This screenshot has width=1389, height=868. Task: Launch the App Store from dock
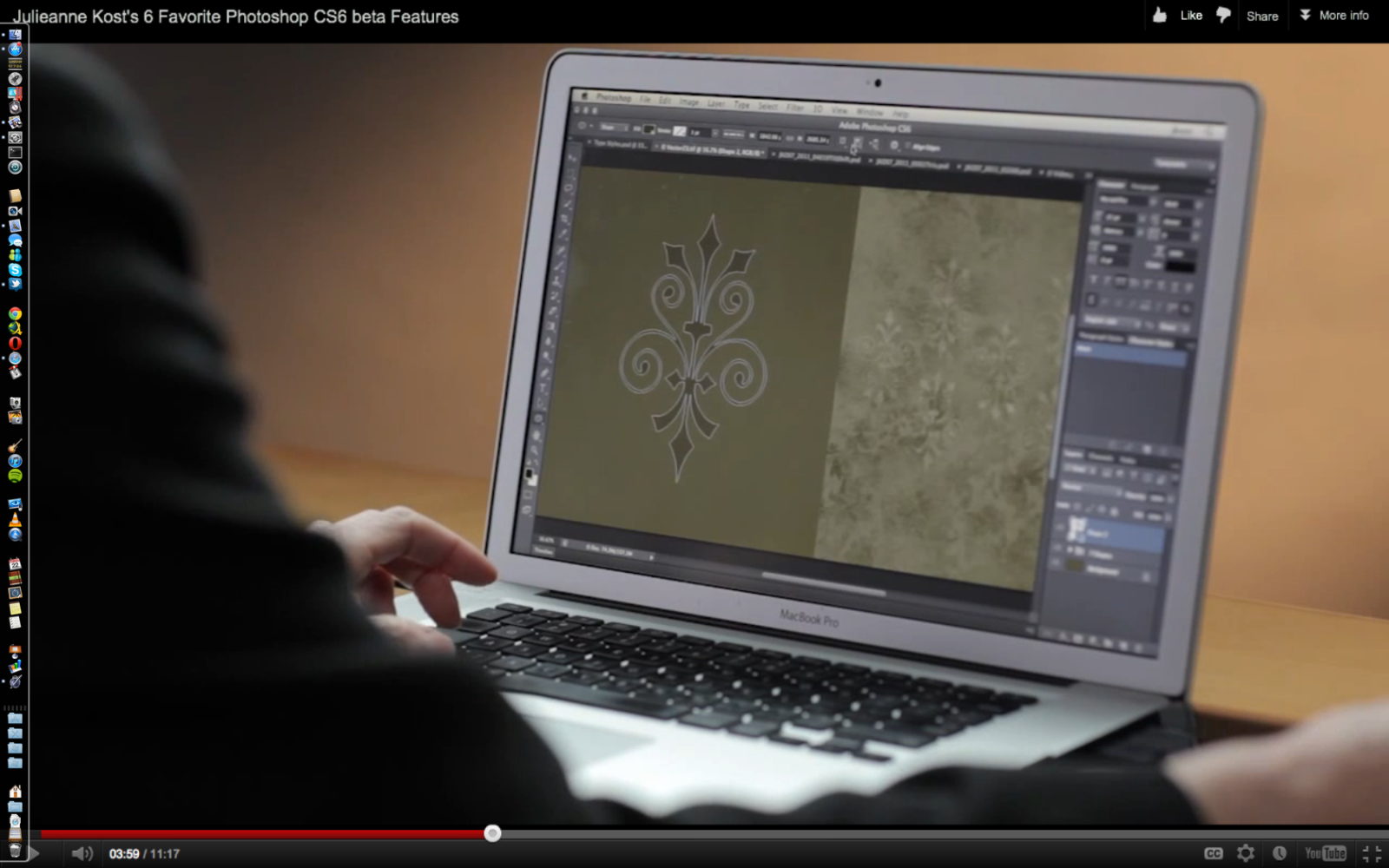[15, 49]
